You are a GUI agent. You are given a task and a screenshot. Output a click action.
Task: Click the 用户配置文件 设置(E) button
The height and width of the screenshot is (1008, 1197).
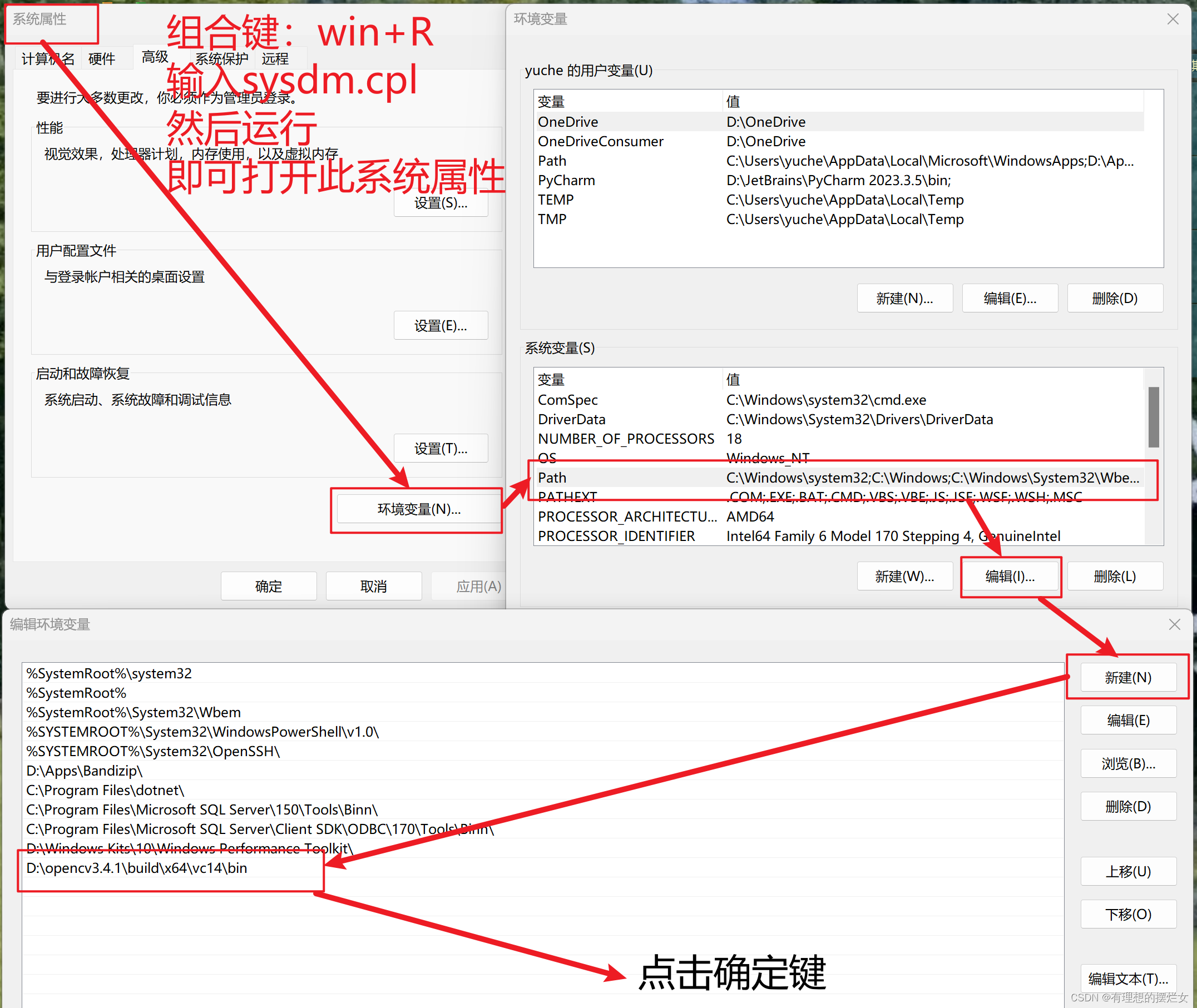tap(440, 325)
